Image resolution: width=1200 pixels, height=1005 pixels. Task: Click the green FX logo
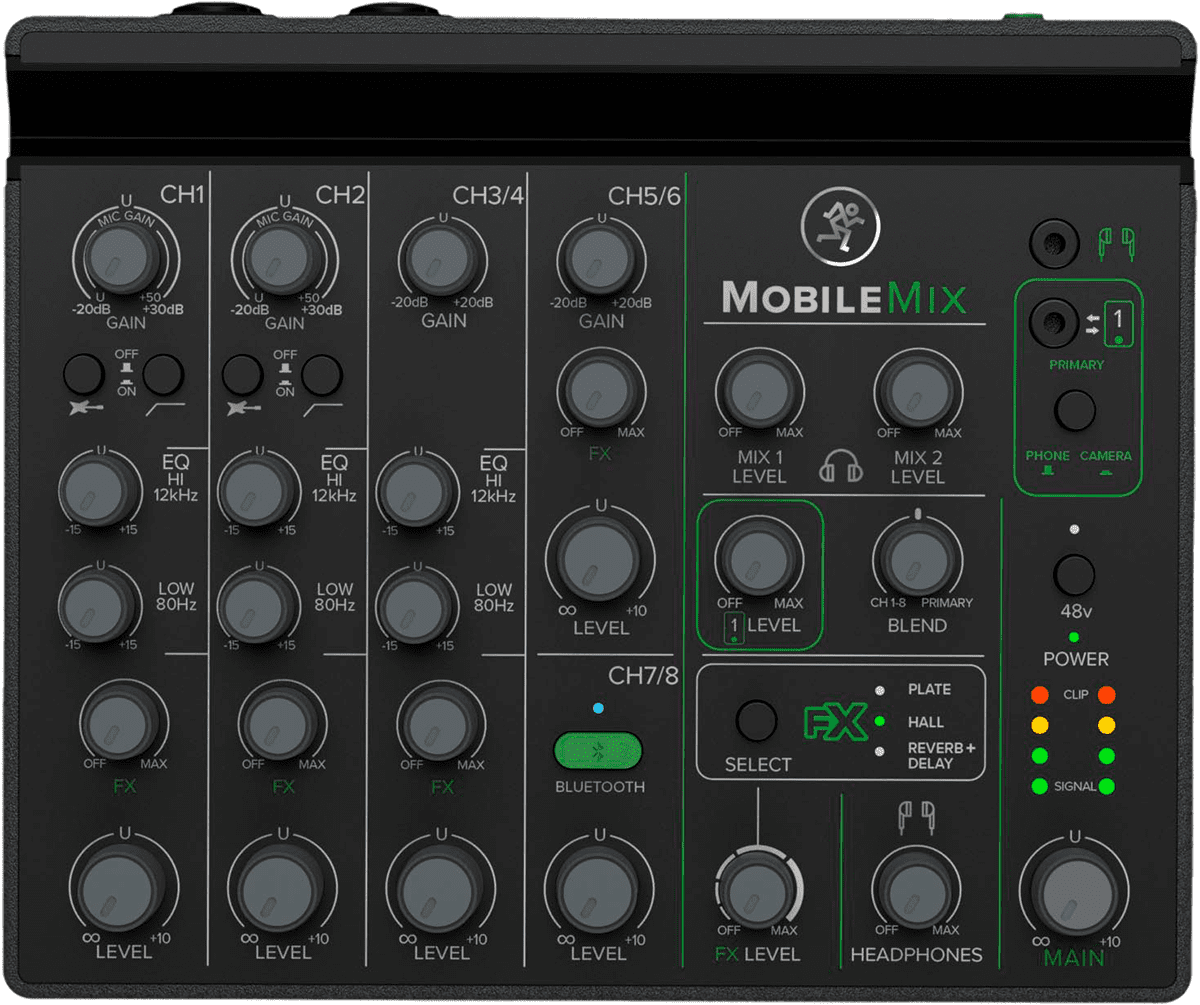tap(836, 723)
